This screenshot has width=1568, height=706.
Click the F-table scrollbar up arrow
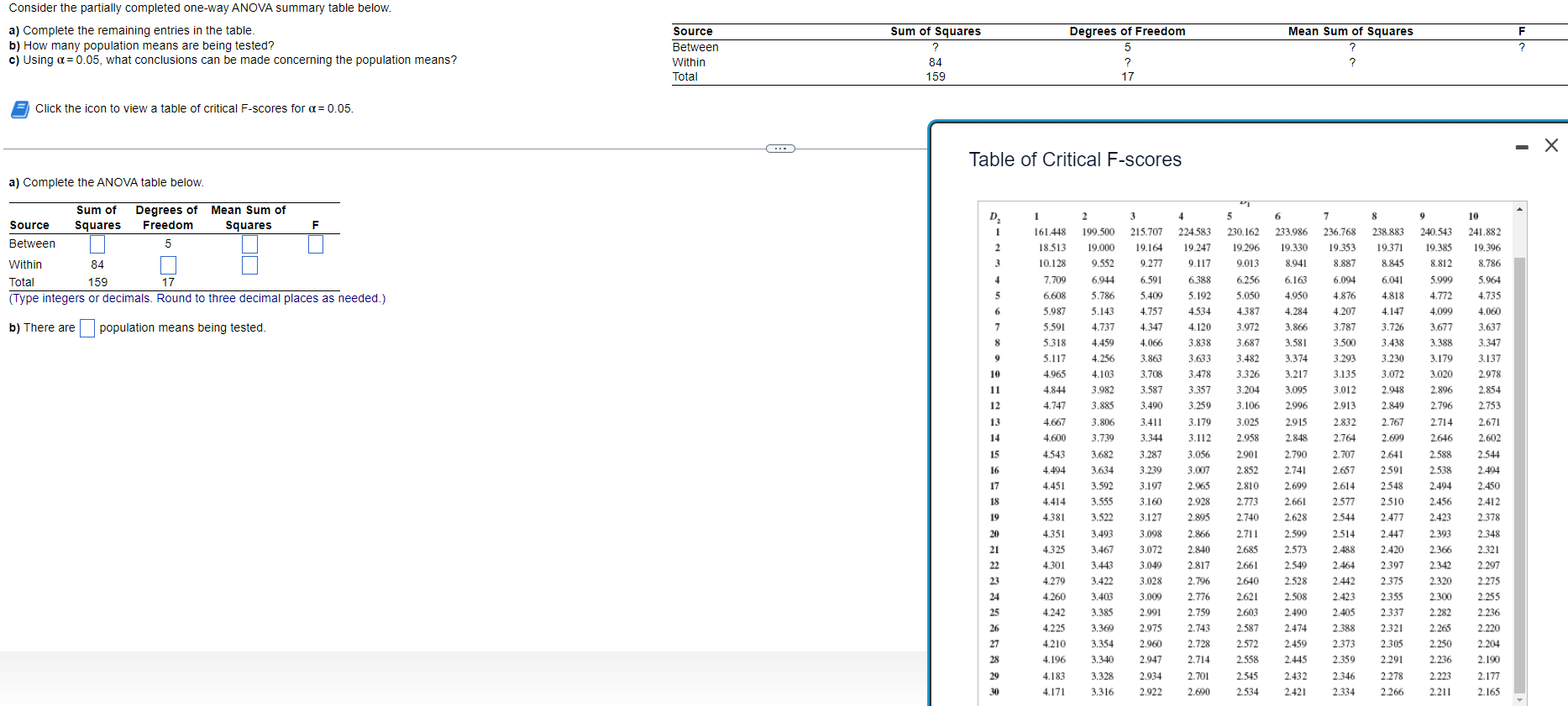tap(1519, 208)
